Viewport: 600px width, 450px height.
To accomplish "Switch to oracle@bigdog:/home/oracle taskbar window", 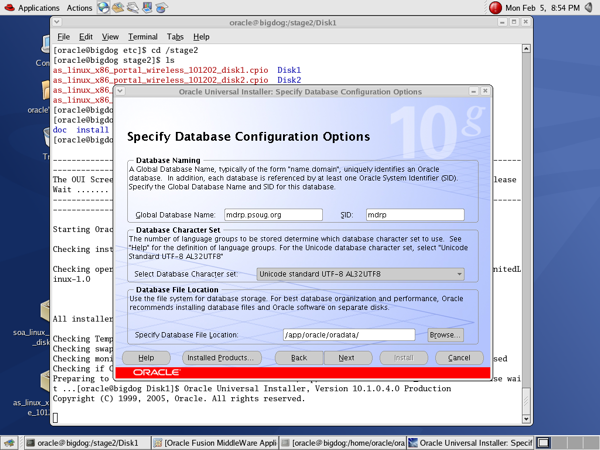I will (342, 443).
